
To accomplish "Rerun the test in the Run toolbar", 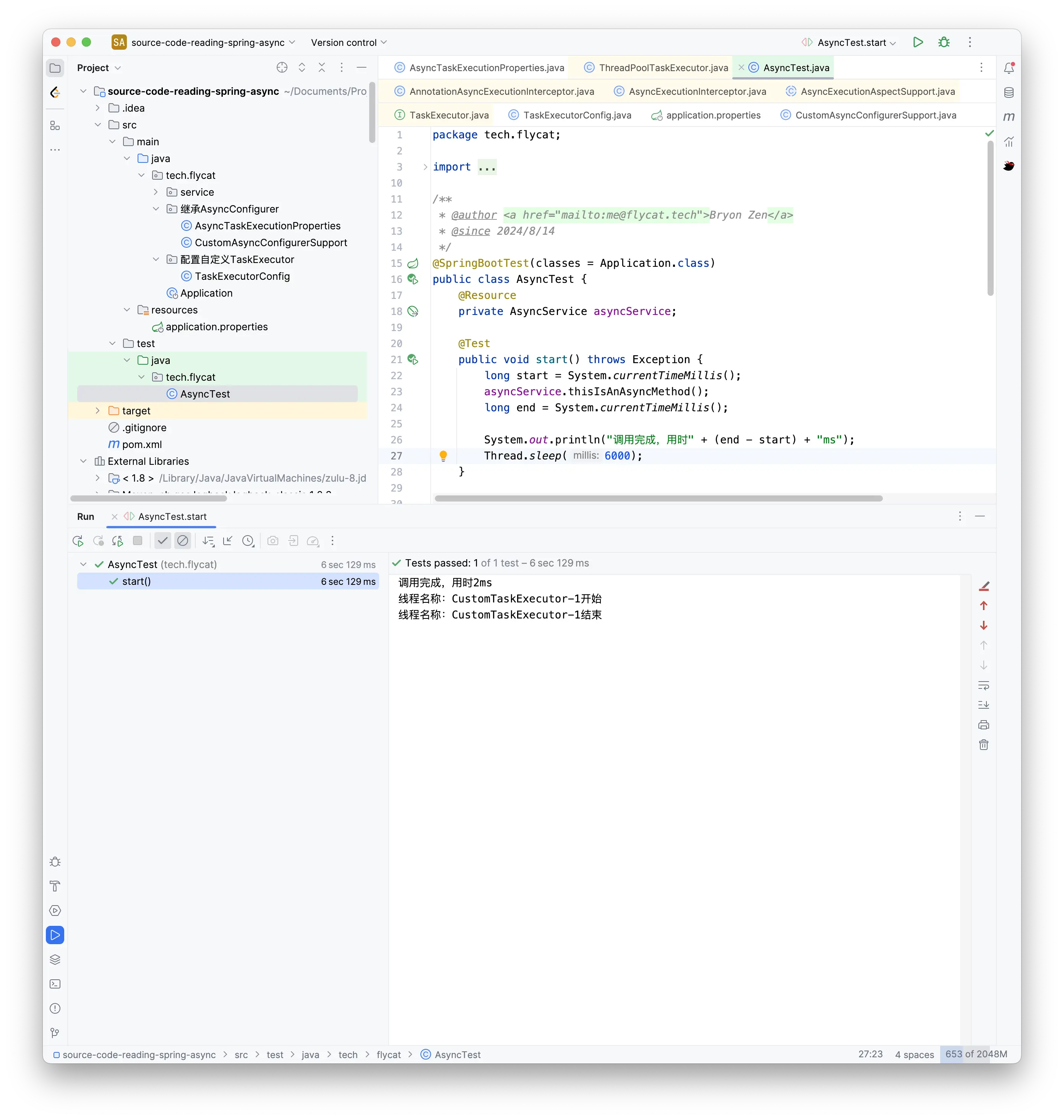I will pos(78,541).
